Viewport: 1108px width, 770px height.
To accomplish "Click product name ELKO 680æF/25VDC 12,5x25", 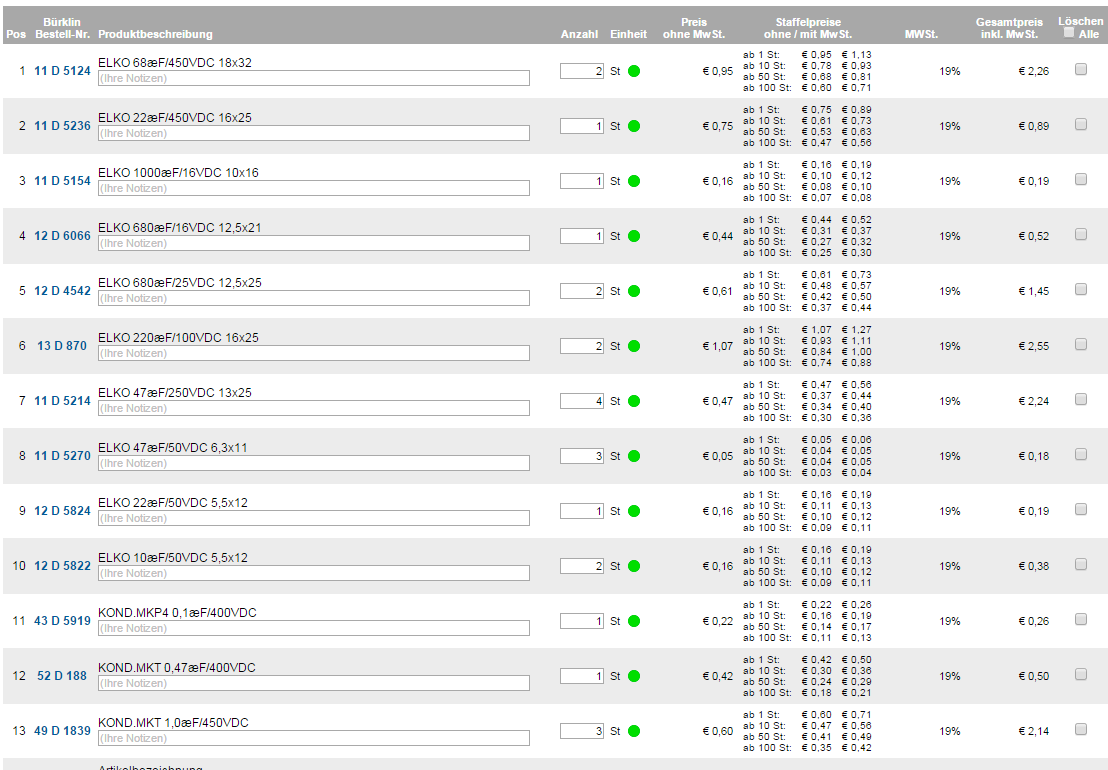I will pyautogui.click(x=180, y=283).
